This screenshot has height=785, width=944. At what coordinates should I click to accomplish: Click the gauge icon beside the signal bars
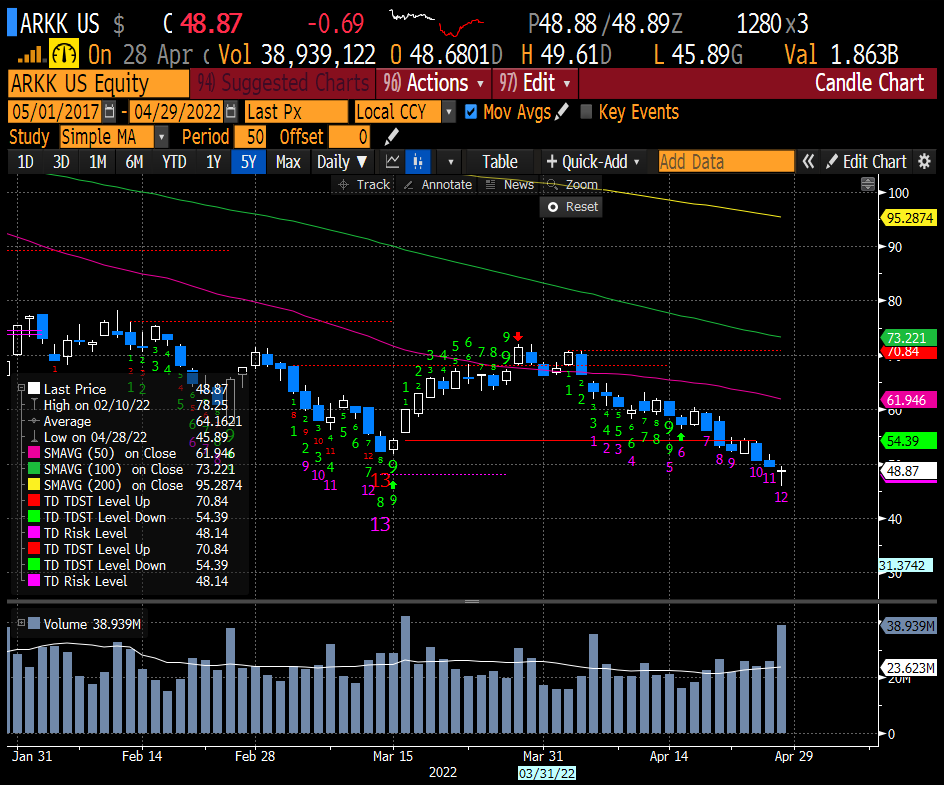point(63,54)
